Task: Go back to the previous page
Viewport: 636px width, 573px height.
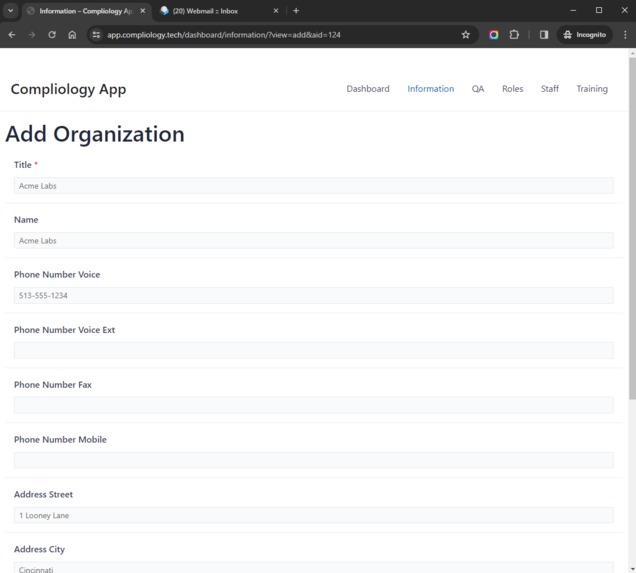Action: click(12, 35)
